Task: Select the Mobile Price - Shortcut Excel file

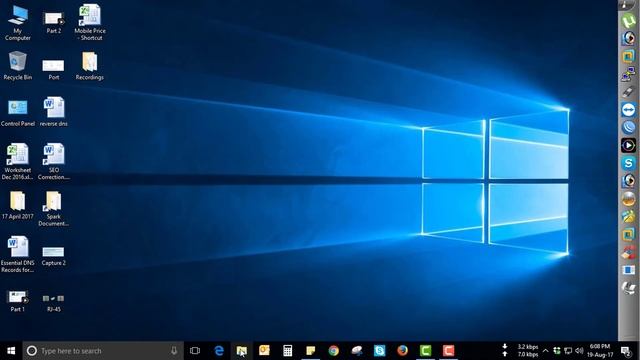Action: coord(90,22)
